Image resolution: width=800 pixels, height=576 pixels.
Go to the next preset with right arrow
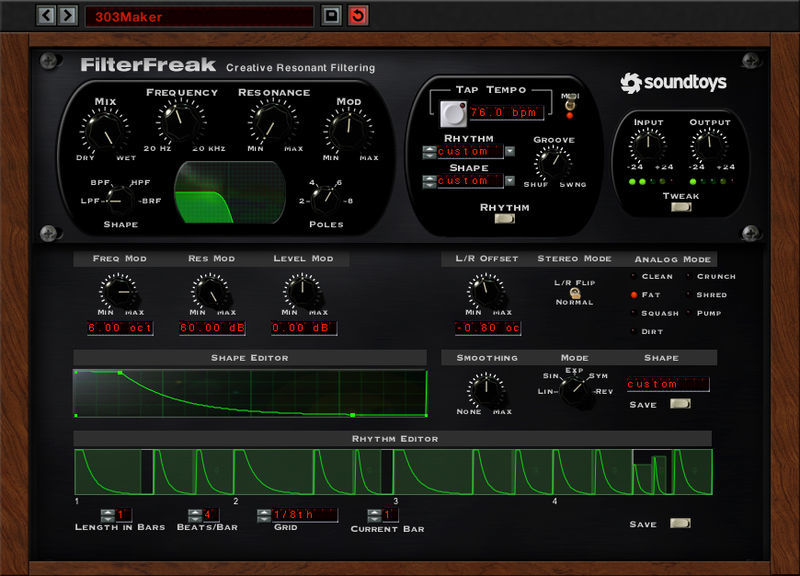tap(68, 15)
